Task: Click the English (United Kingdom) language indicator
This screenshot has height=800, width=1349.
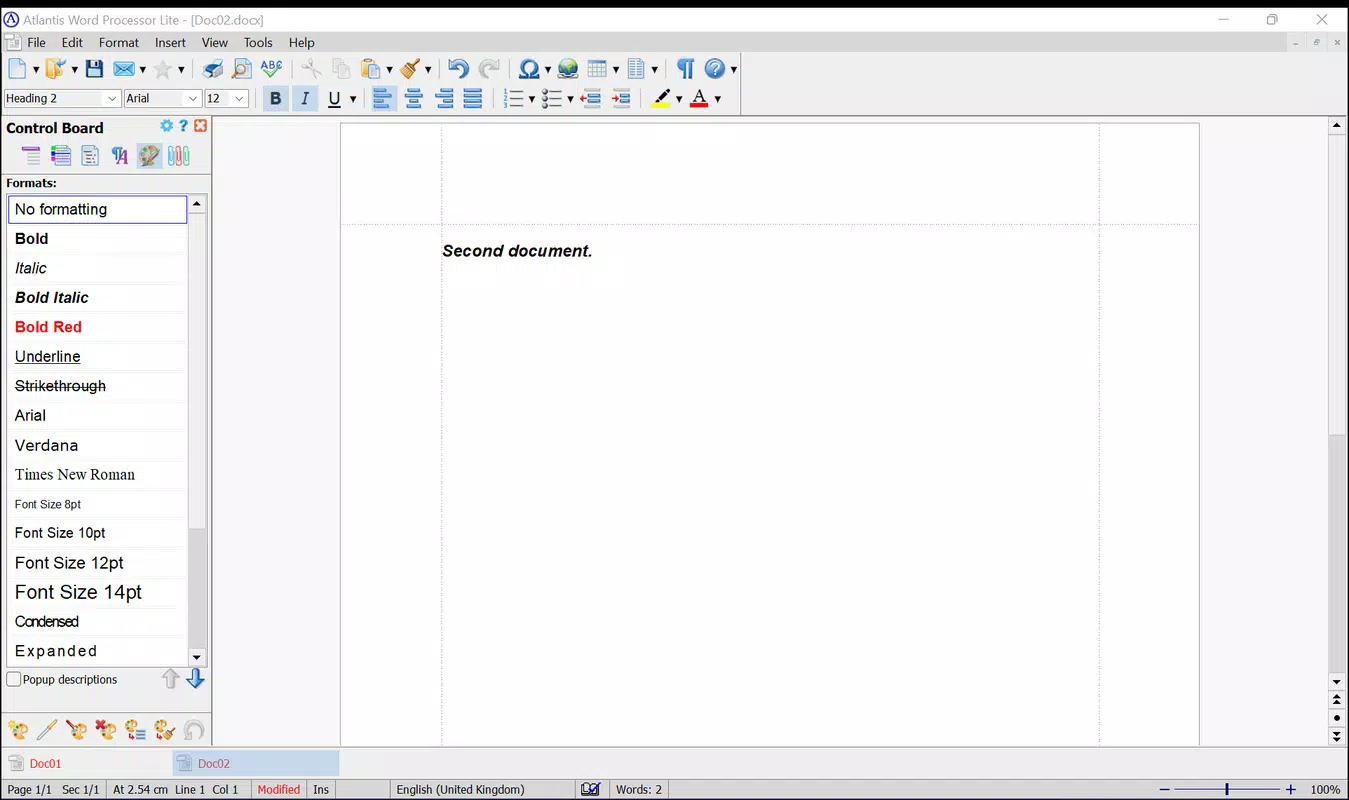Action: coord(460,789)
